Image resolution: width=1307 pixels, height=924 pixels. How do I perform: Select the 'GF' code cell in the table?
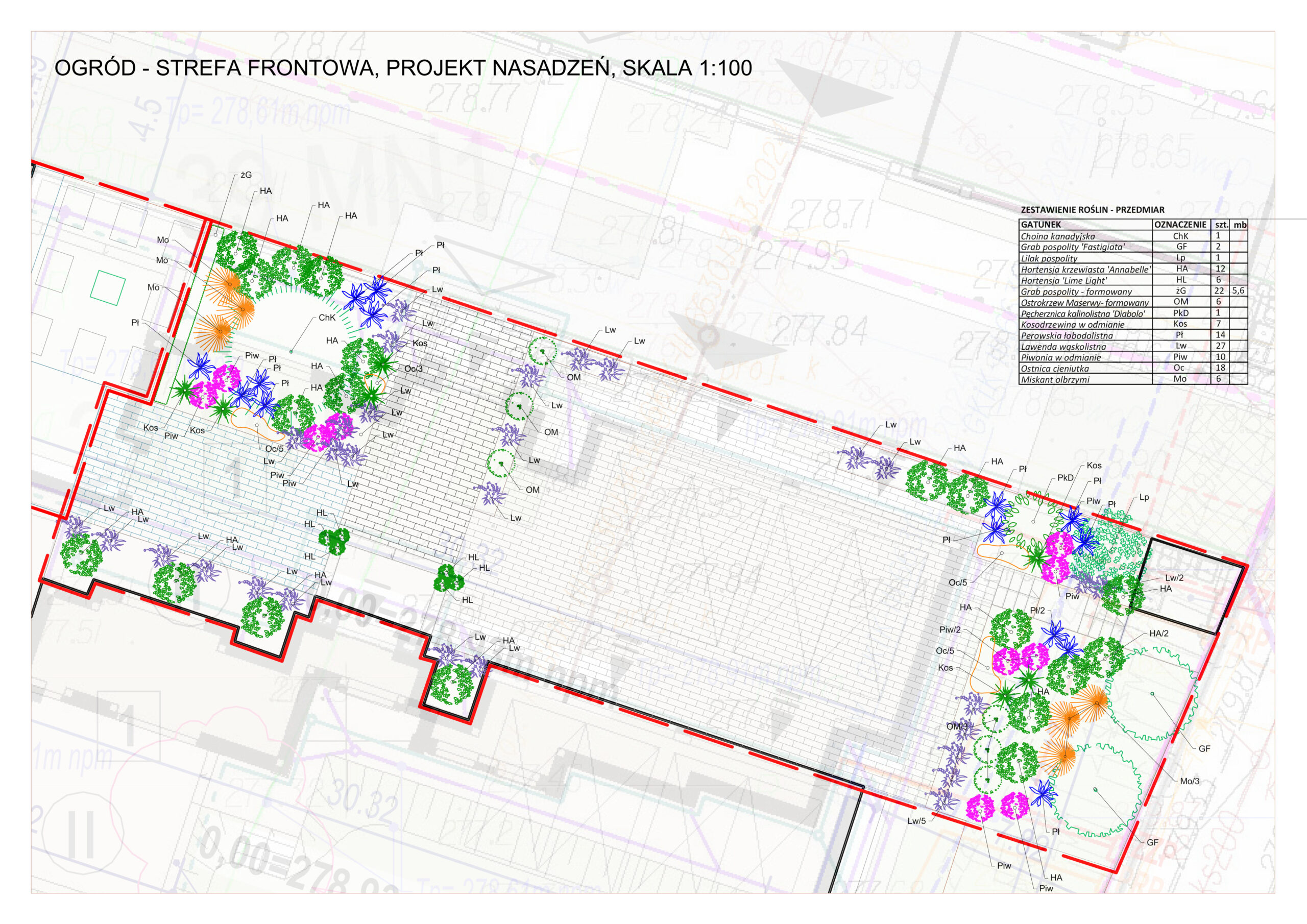[x=1181, y=247]
